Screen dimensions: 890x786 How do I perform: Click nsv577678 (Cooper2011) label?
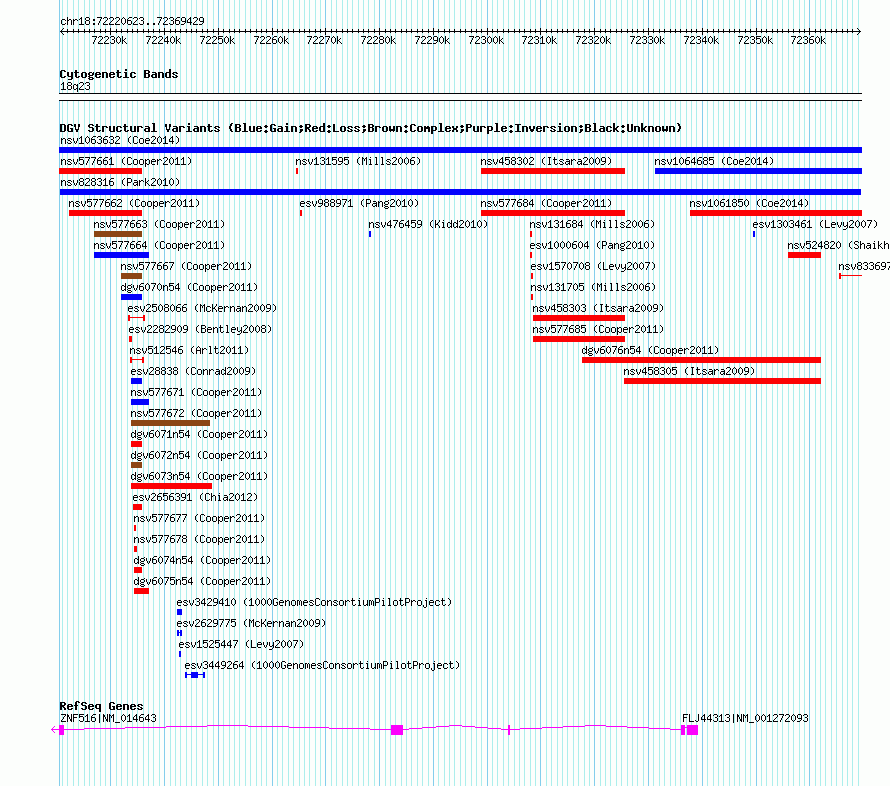tap(199, 539)
